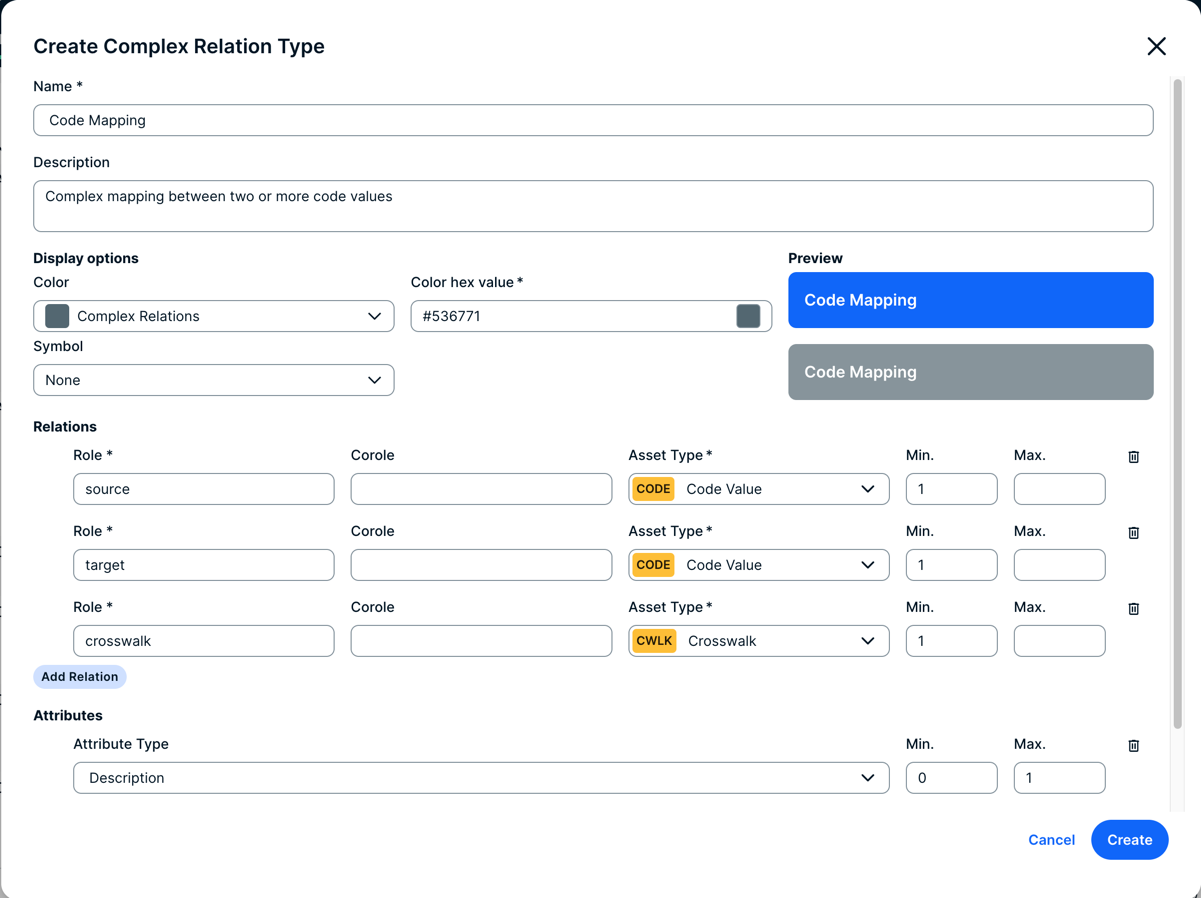
Task: Click the CWLK Crosswalk asset type badge
Action: click(x=654, y=641)
